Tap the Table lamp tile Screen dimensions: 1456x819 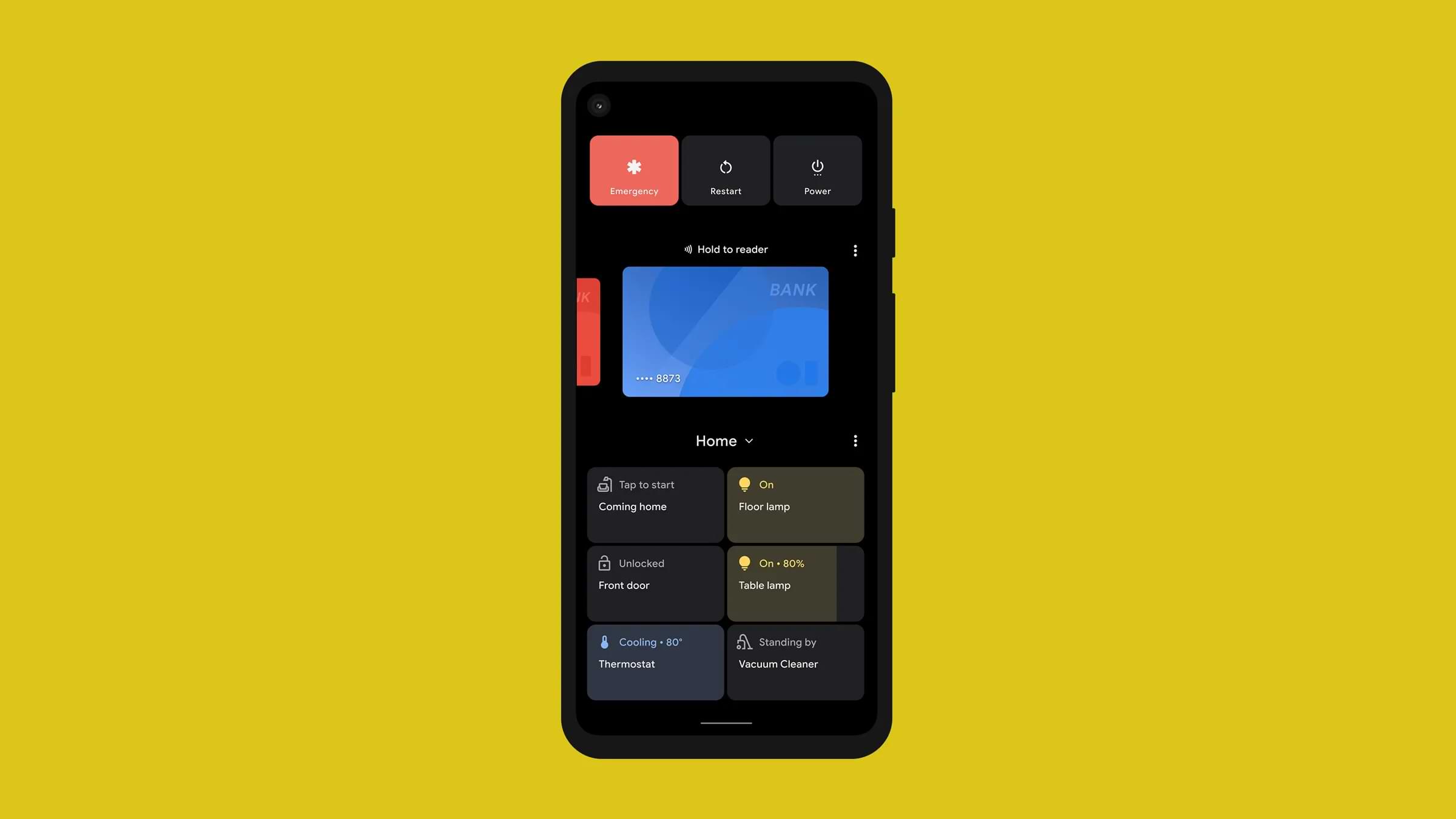click(794, 583)
